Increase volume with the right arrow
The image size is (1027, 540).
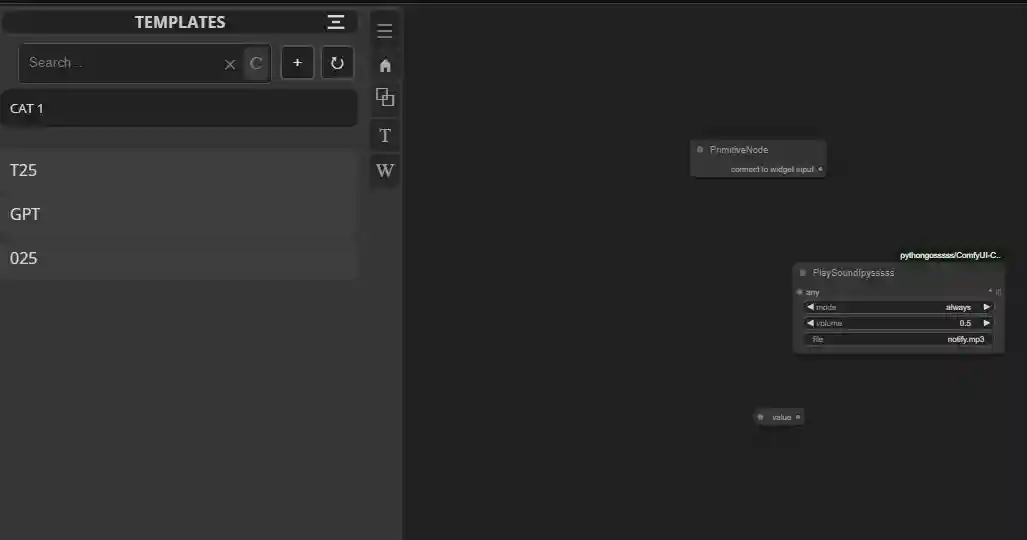click(987, 323)
